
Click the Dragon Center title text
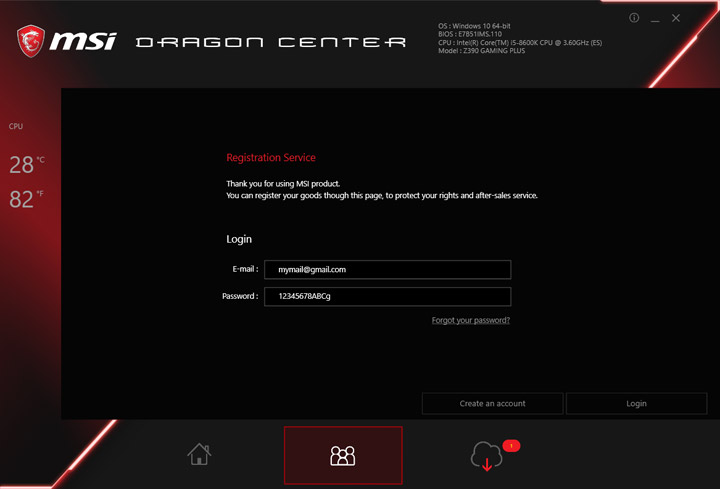[x=271, y=42]
